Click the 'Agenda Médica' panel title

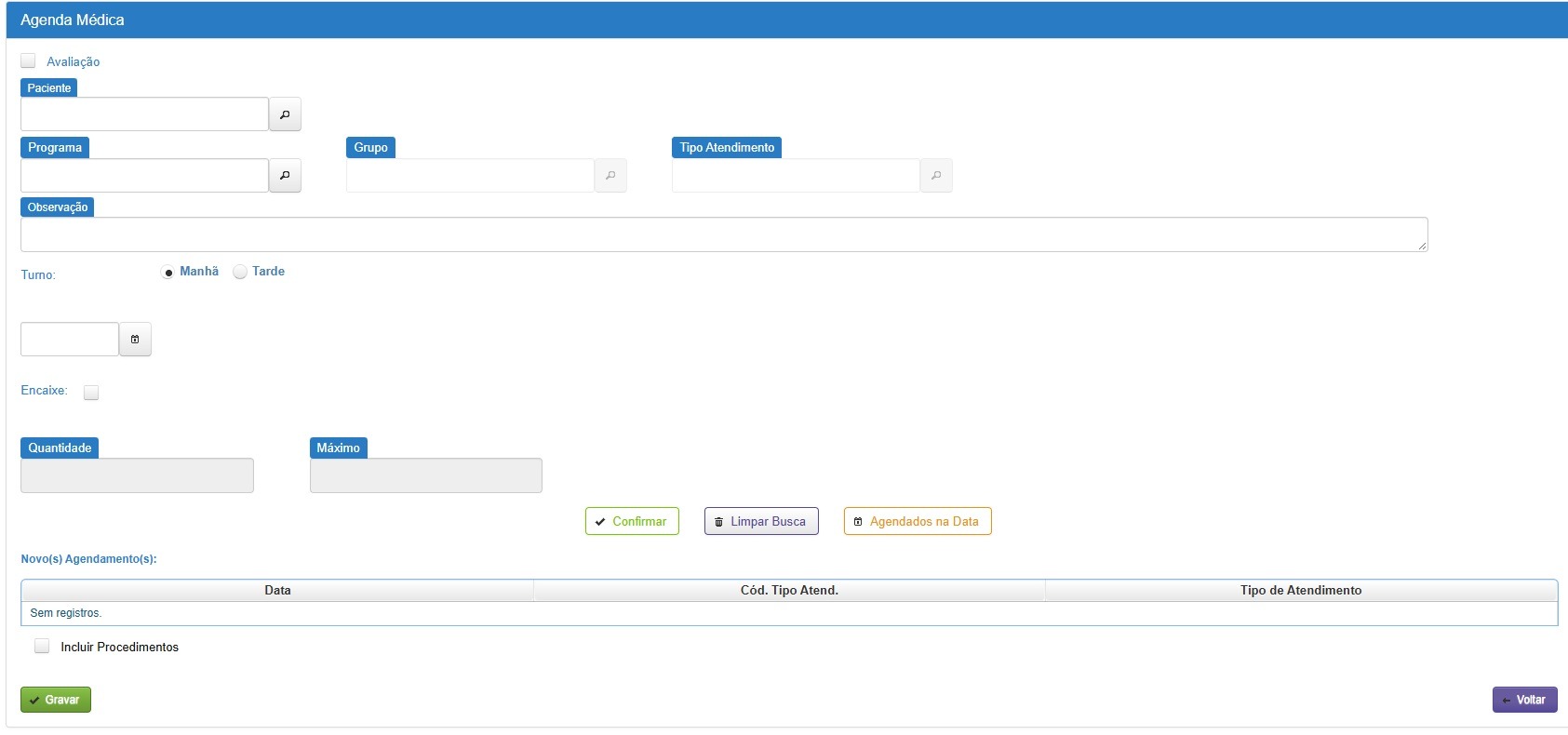tap(73, 20)
